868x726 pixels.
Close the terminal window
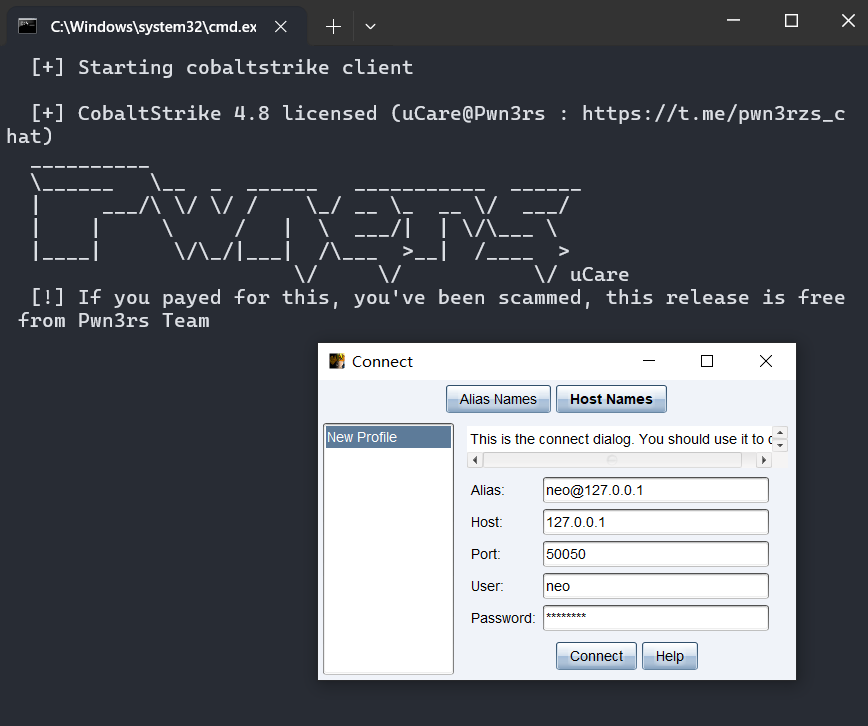tap(848, 21)
